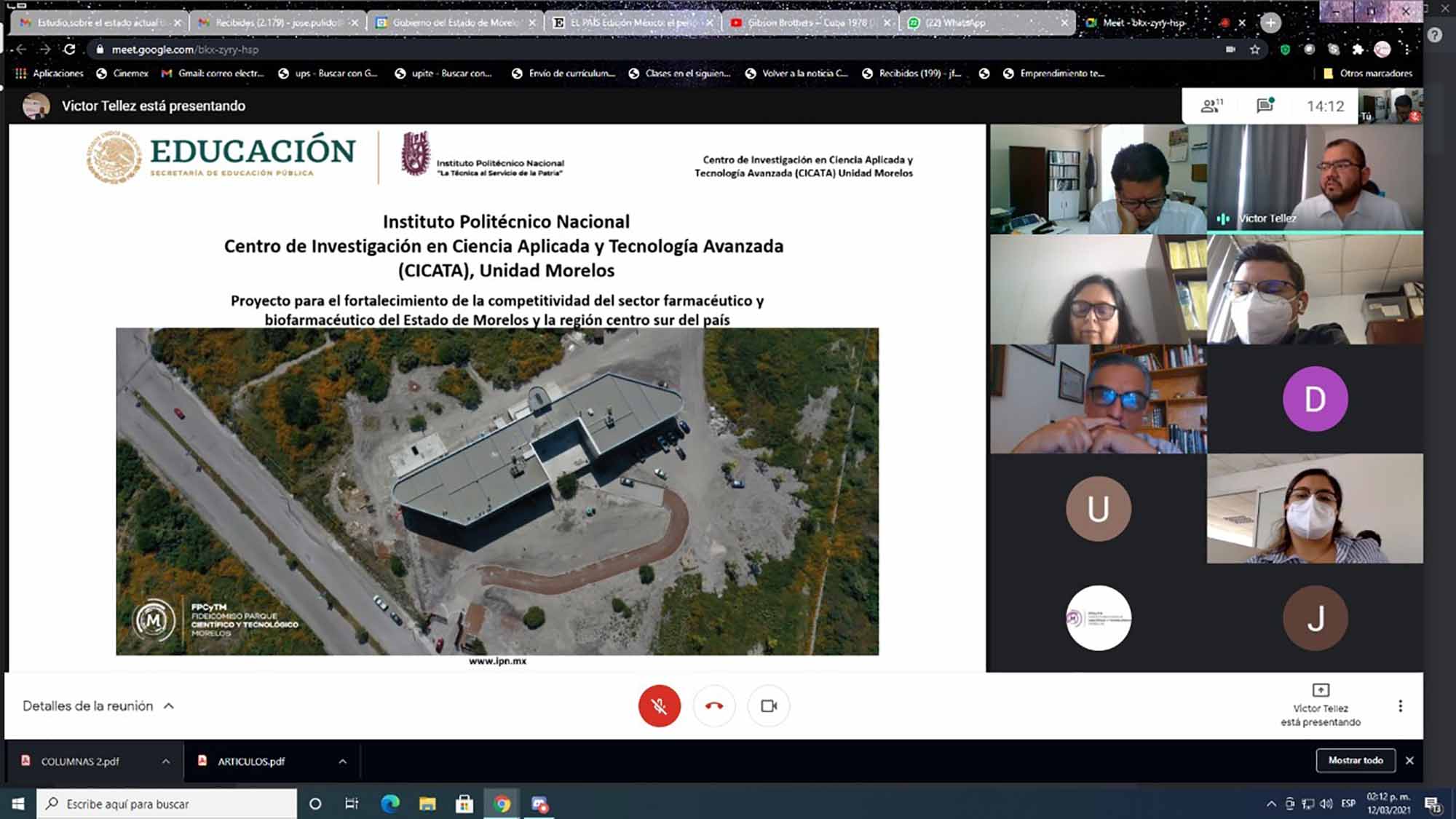Click the Chrome profile avatar
1456x819 pixels.
pyautogui.click(x=1382, y=50)
